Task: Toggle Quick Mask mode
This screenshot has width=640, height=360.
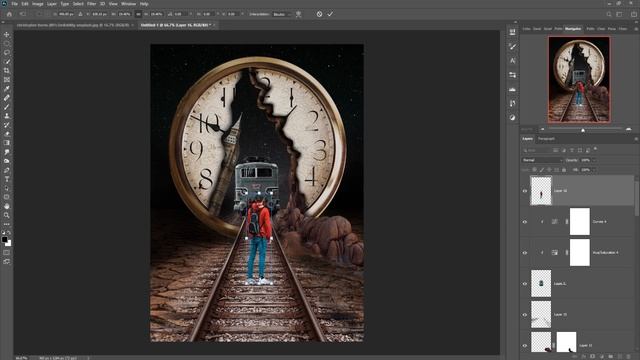Action: [7, 252]
